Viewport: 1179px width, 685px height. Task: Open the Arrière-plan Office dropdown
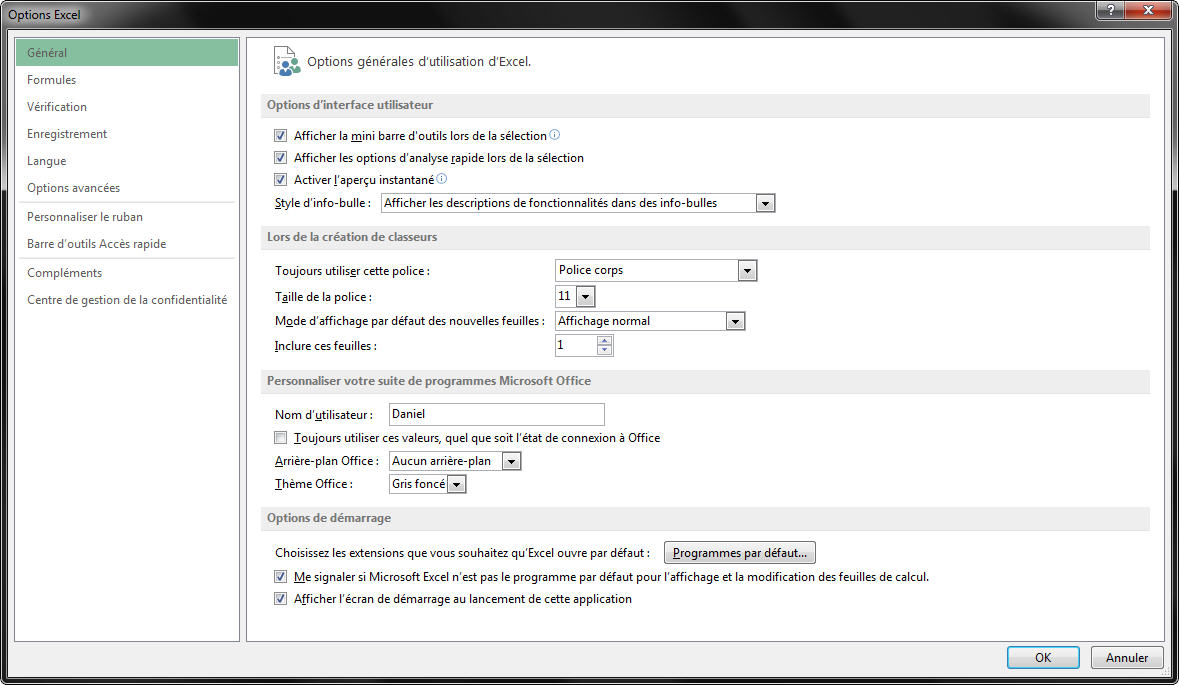[x=511, y=461]
